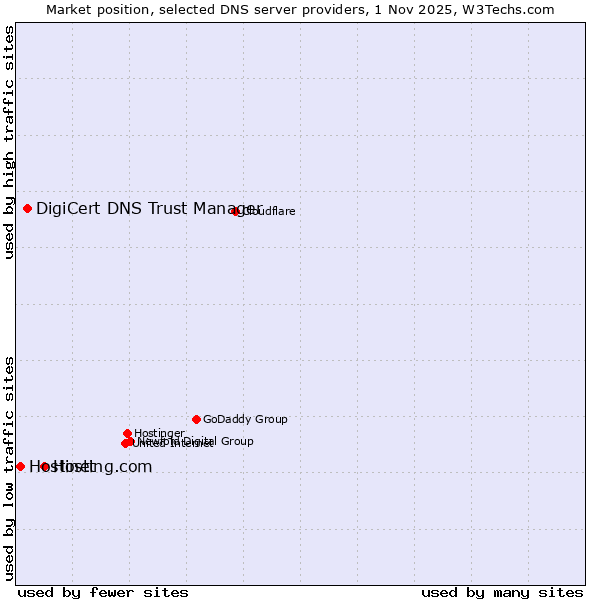
Task: Click the Hostinger text label
Action: (x=159, y=433)
